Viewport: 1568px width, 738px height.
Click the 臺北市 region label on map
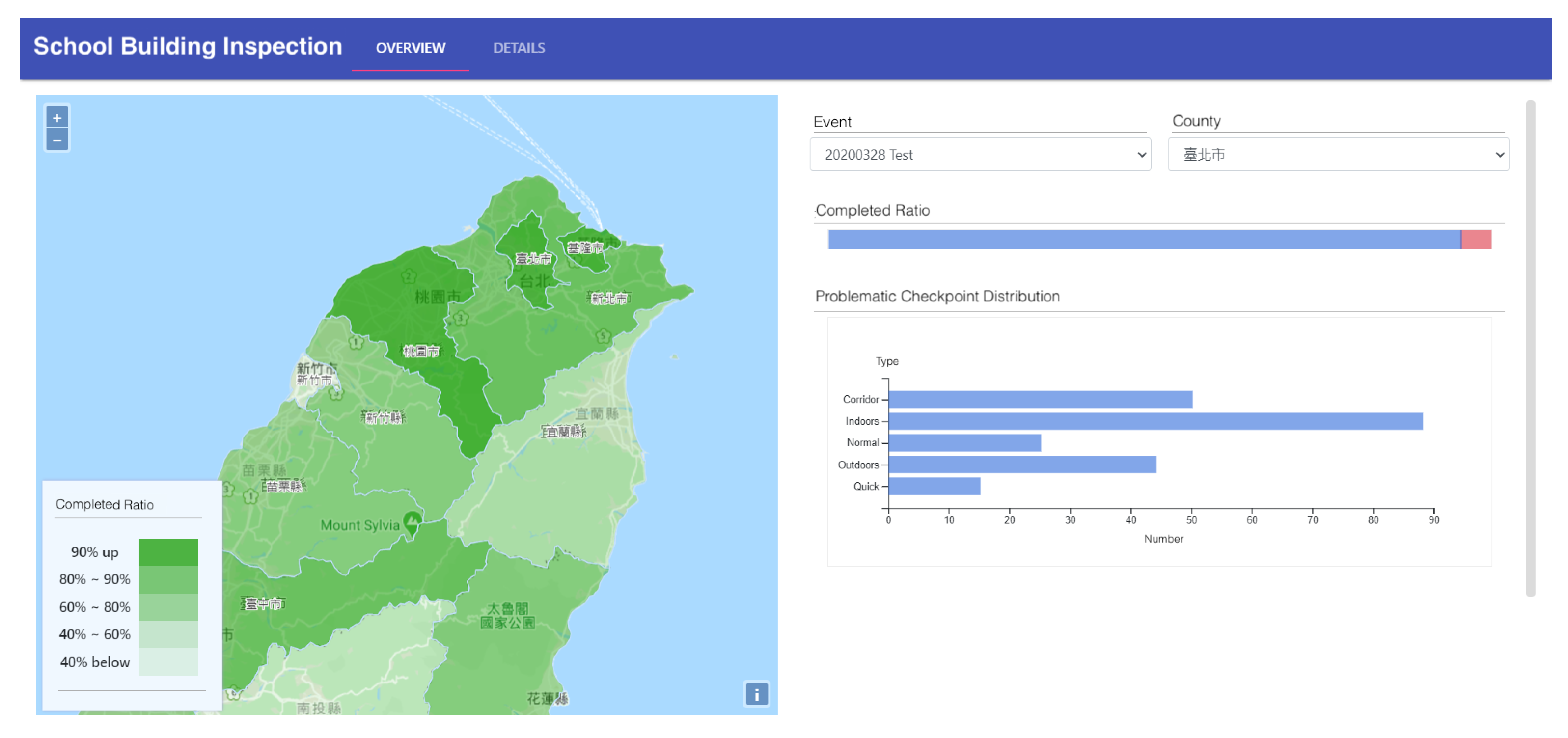(533, 259)
